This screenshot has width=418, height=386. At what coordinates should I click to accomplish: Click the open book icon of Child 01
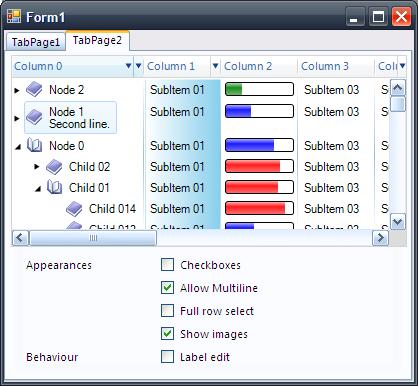click(x=54, y=187)
